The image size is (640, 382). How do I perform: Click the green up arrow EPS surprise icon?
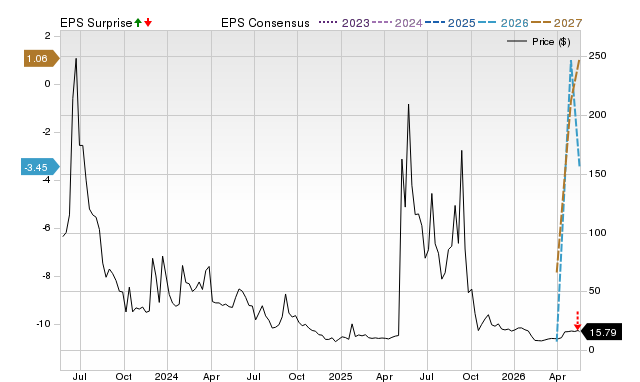click(138, 23)
